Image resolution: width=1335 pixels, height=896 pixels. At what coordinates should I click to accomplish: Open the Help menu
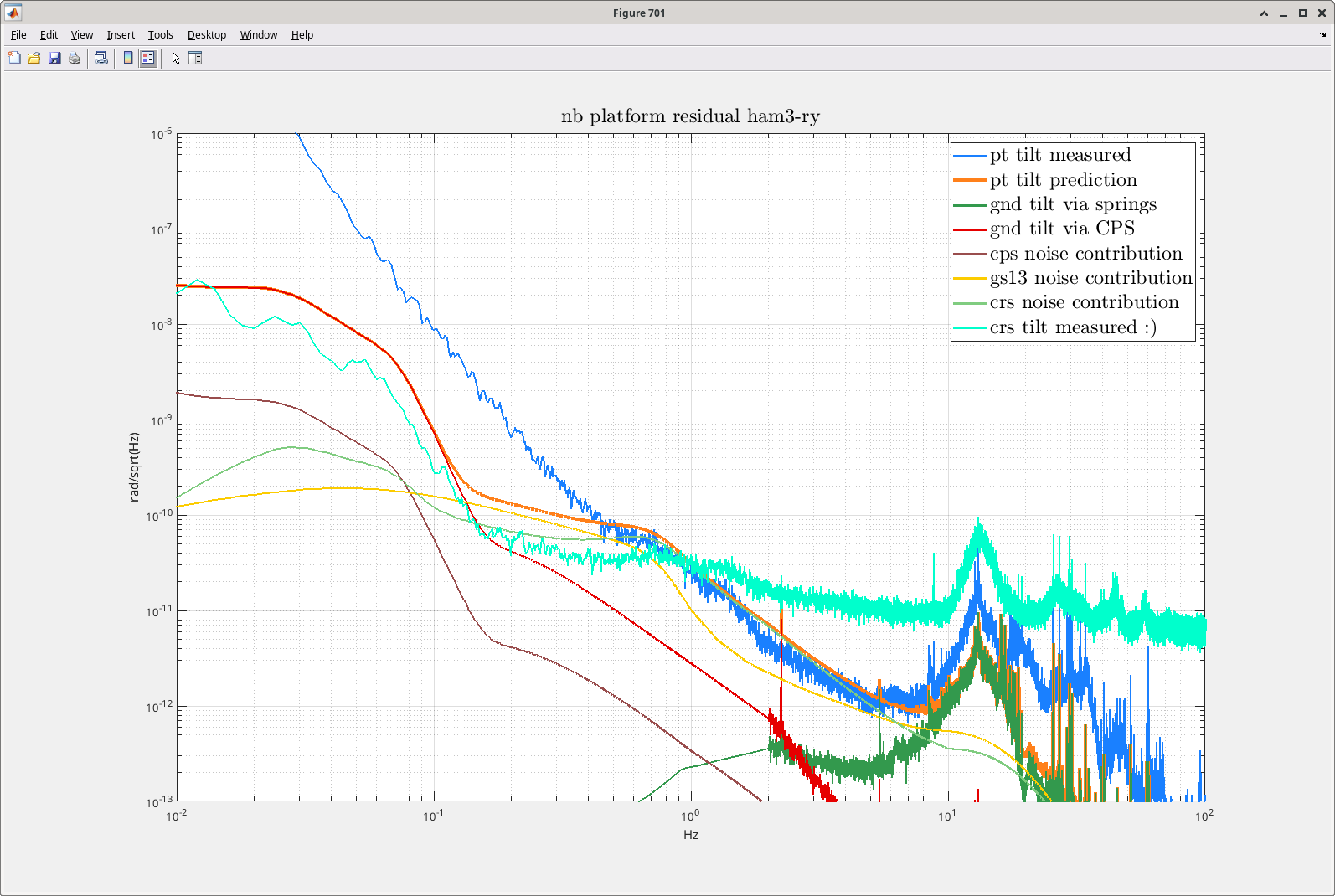click(302, 35)
